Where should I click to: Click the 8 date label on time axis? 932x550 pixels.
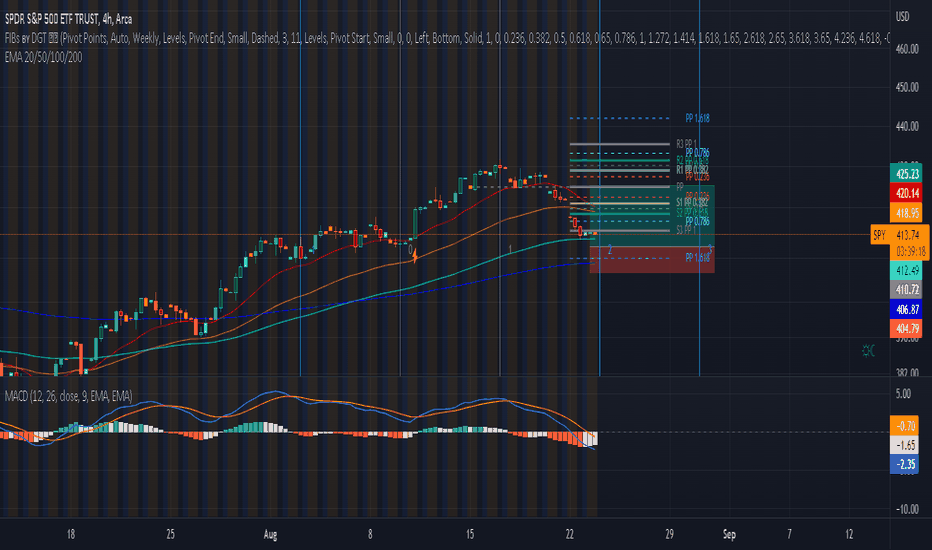click(370, 535)
